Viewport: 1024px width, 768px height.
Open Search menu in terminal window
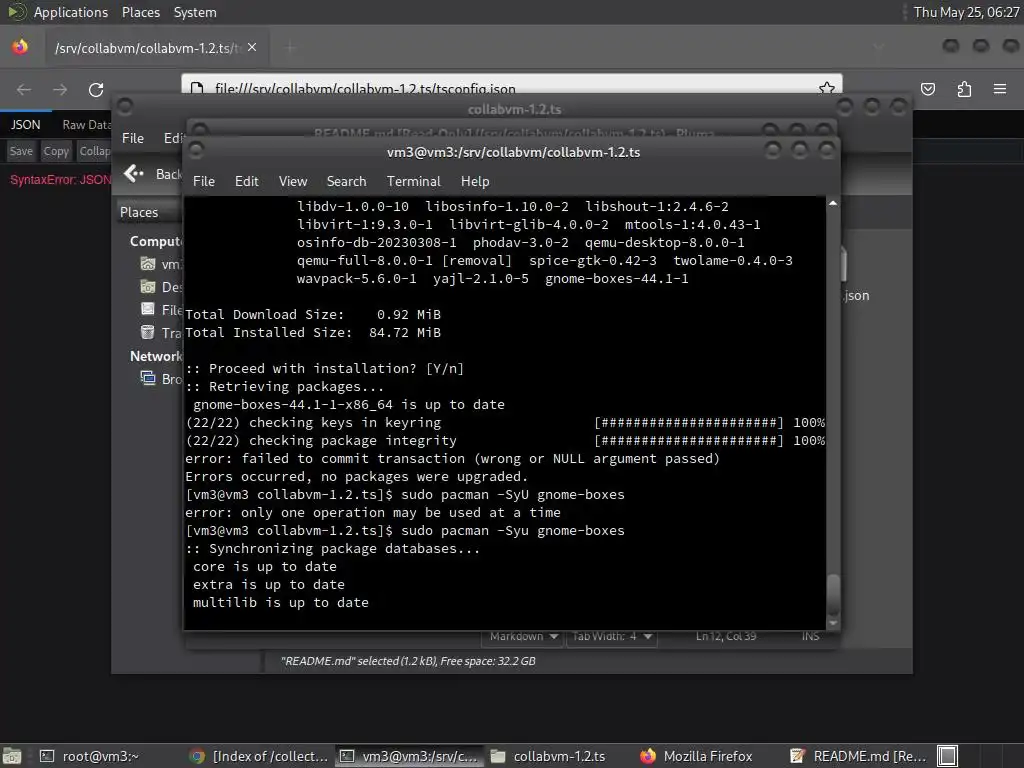pyautogui.click(x=346, y=182)
